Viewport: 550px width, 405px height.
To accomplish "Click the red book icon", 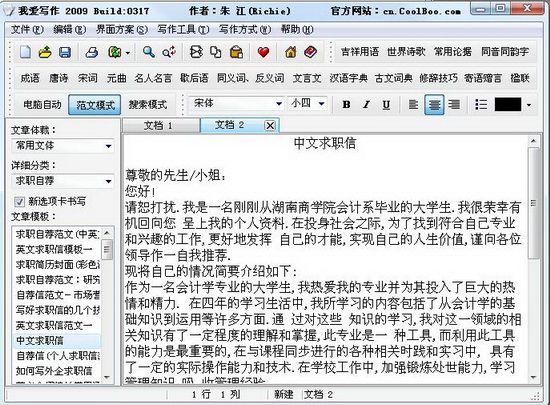I will coord(310,52).
